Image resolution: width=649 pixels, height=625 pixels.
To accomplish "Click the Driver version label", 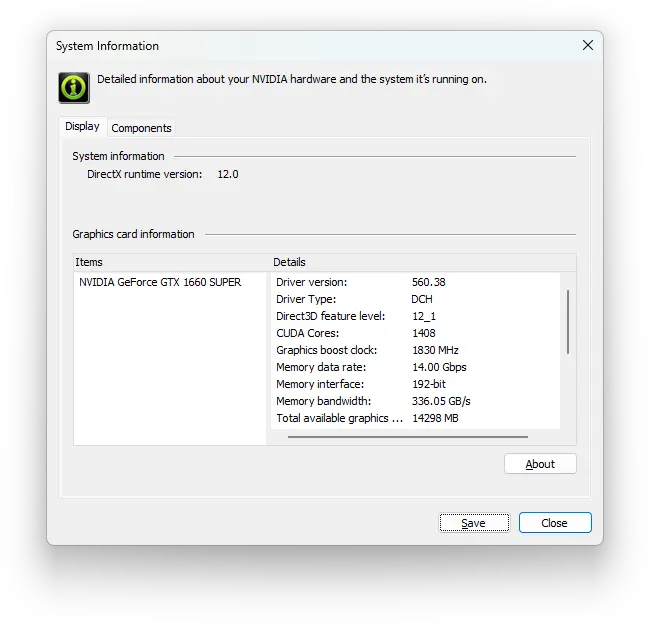I will [x=312, y=282].
